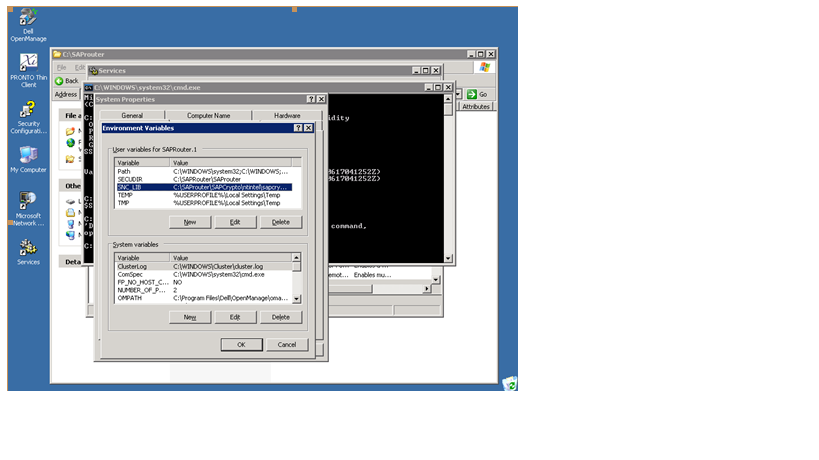Open the Recycle Bin icon
The height and width of the screenshot is (460, 819).
pyautogui.click(x=509, y=384)
